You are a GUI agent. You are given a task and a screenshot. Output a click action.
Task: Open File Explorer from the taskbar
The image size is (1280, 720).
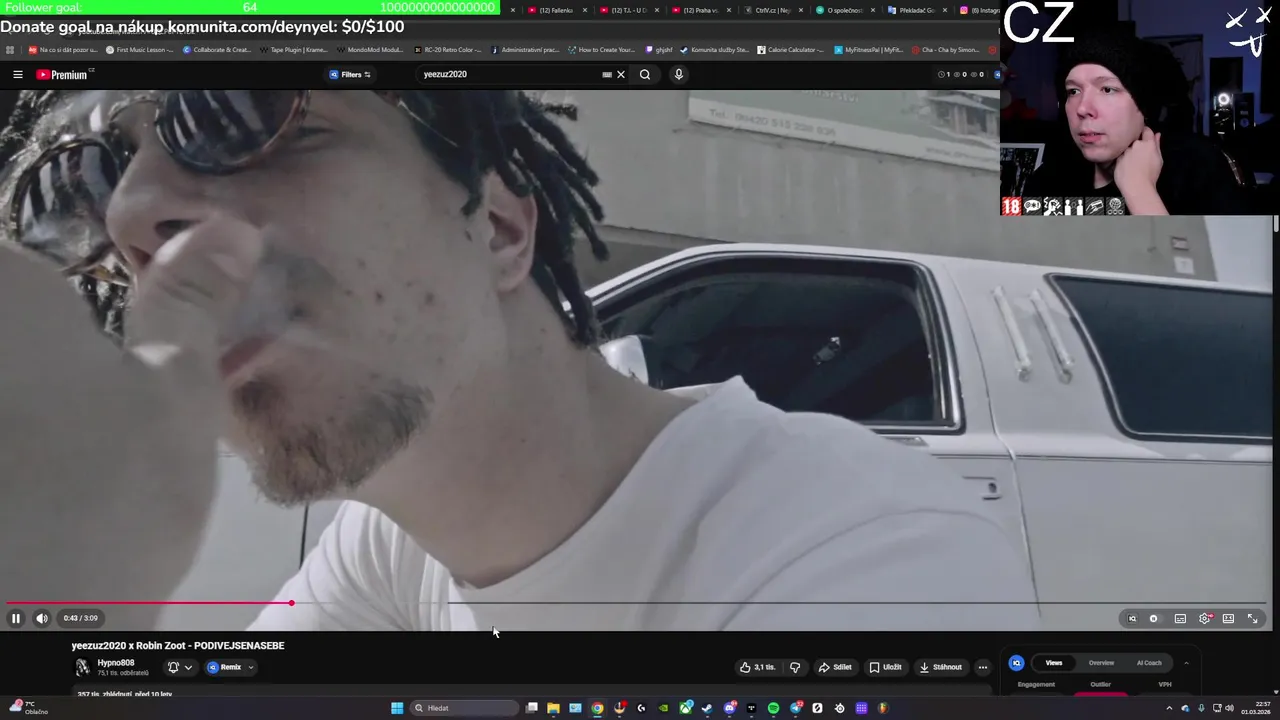point(553,708)
